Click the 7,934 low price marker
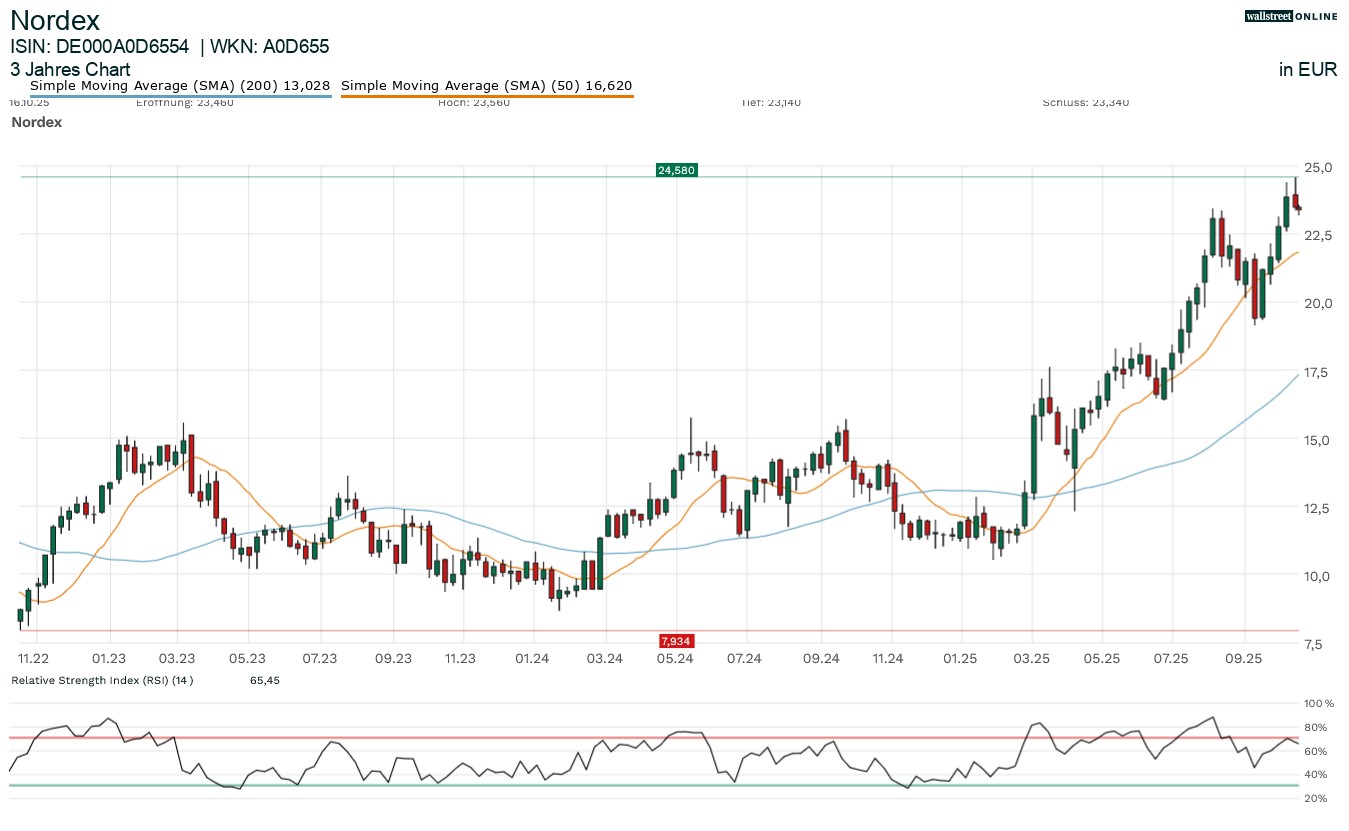This screenshot has height=831, width=1349. (676, 640)
